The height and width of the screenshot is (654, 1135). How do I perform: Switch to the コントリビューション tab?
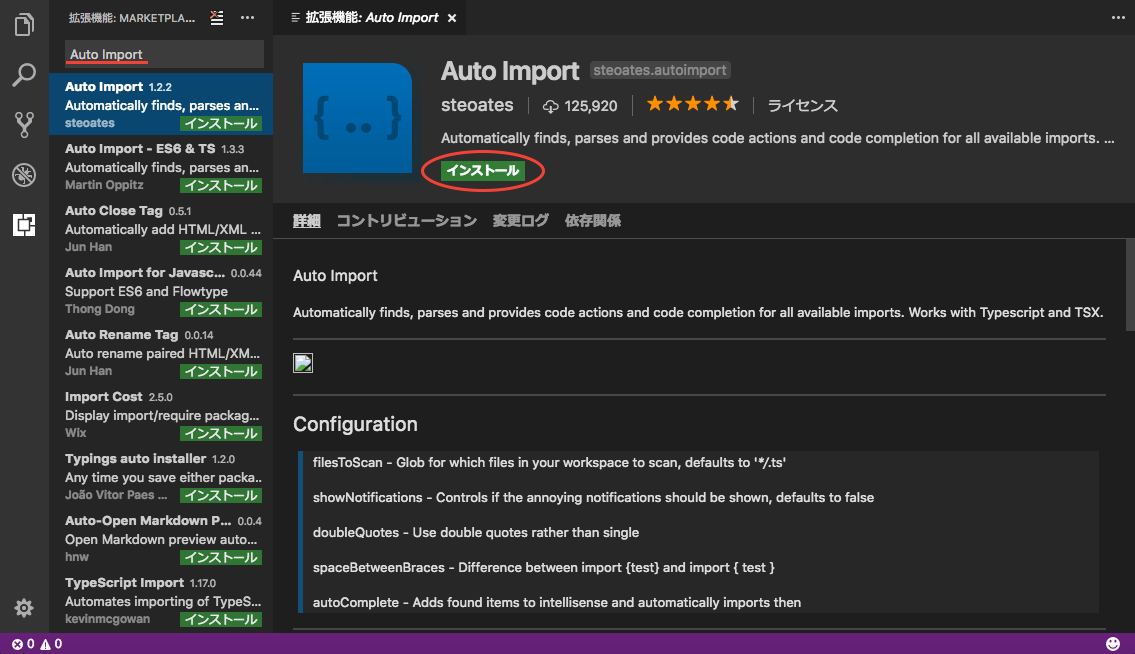[x=406, y=220]
